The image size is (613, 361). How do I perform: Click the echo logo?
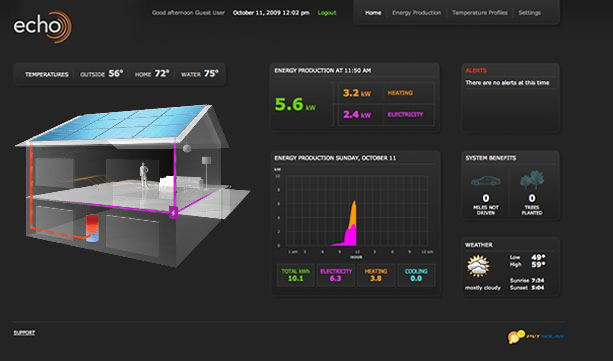[x=43, y=27]
